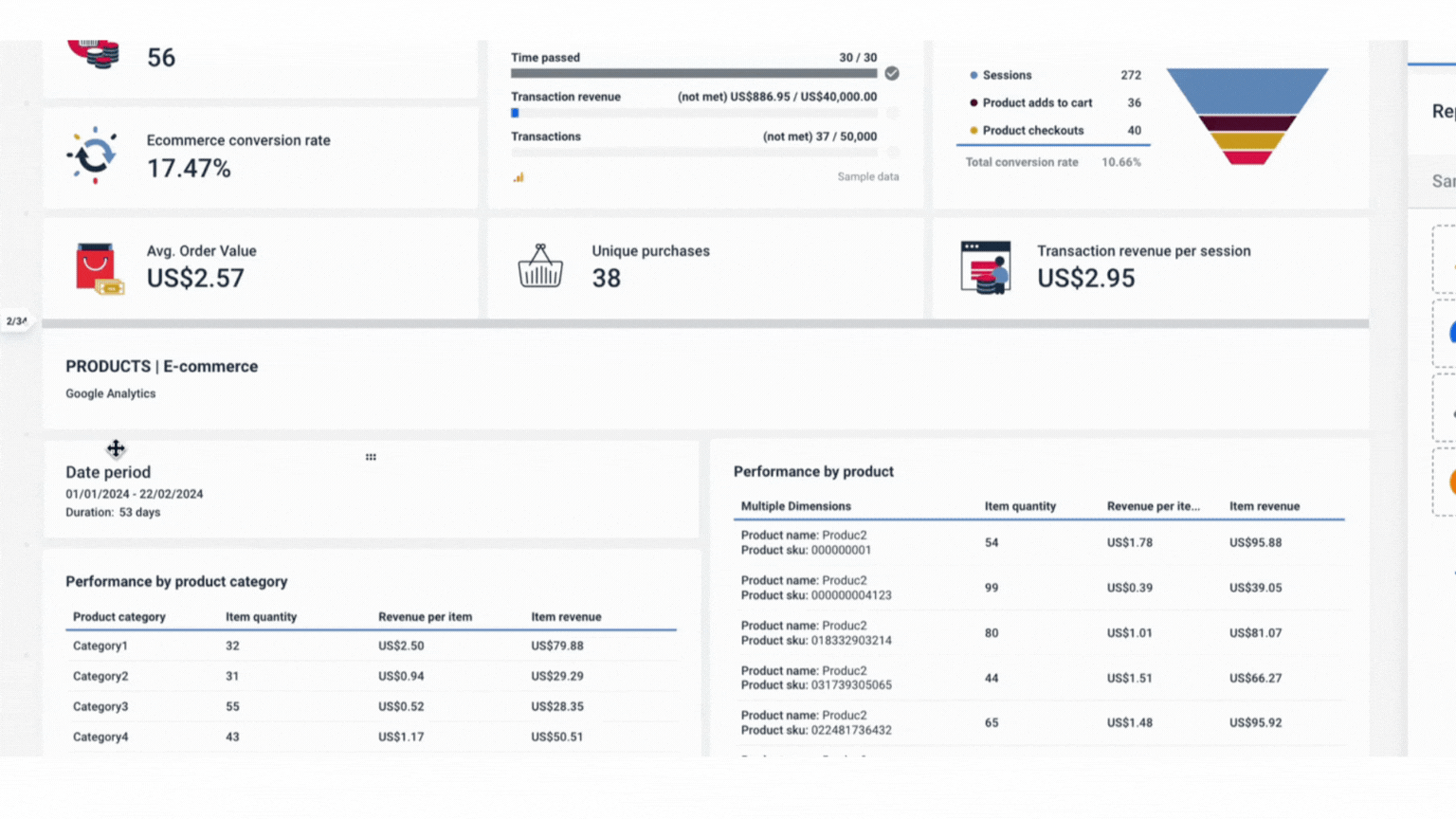1456x819 pixels.
Task: Select the Category3 row in category table
Action: point(100,706)
